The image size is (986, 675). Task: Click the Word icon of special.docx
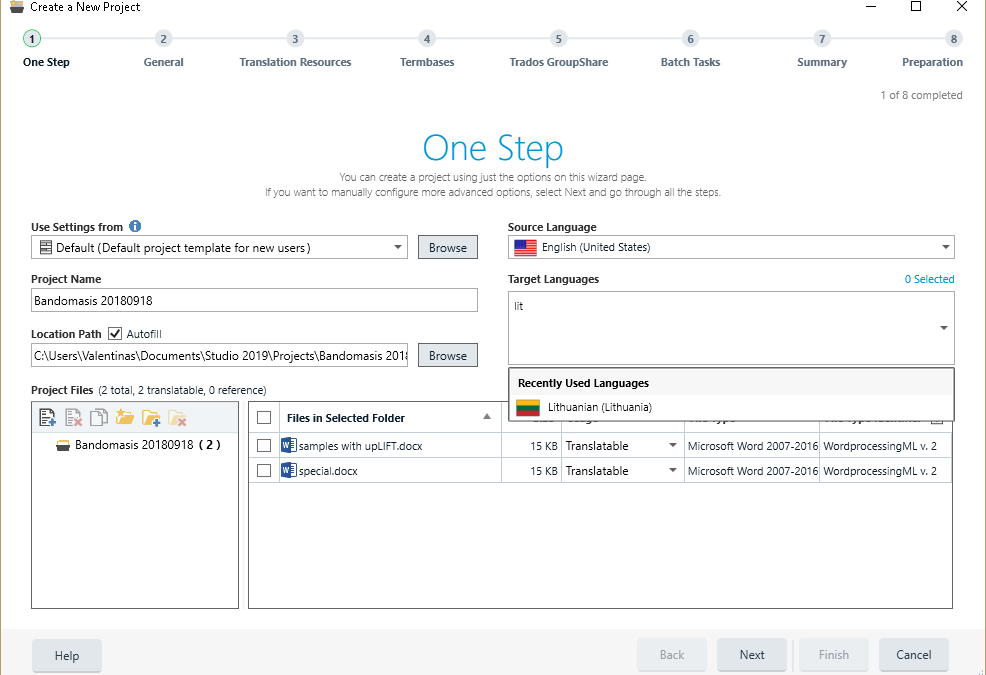pos(289,470)
